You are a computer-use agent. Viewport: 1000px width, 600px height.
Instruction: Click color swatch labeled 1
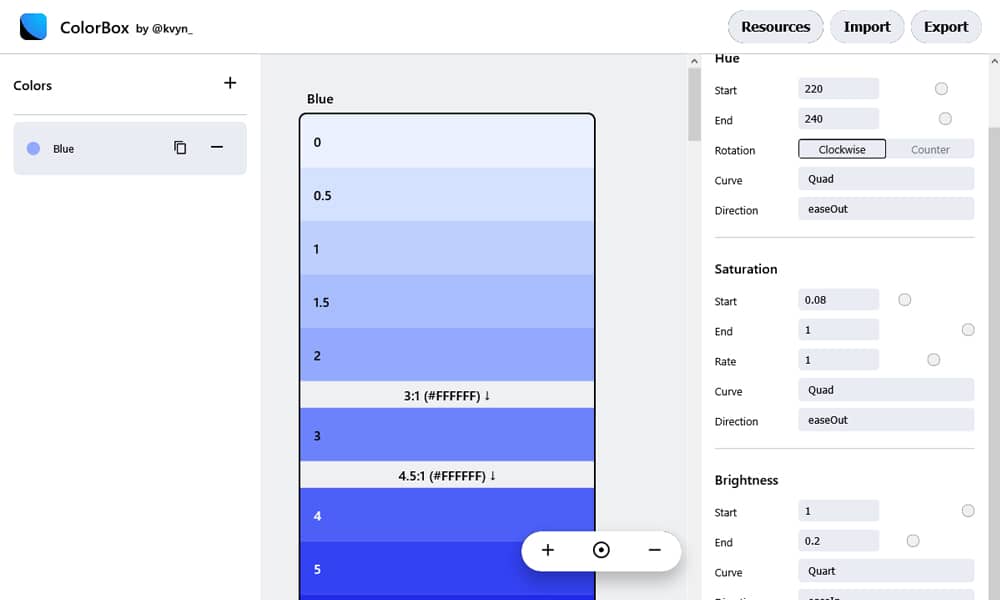pyautogui.click(x=447, y=248)
